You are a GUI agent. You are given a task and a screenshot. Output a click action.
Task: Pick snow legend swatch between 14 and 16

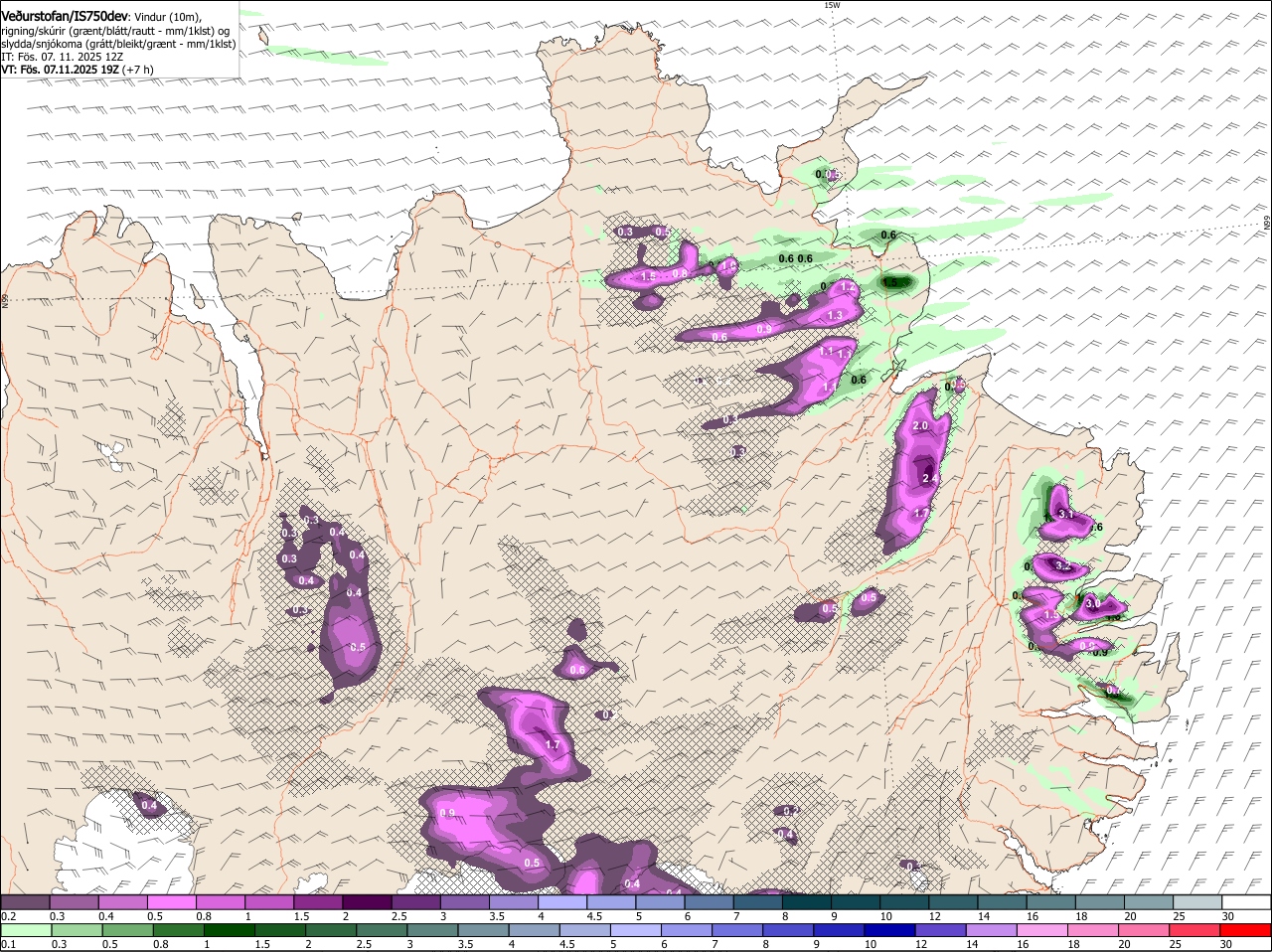point(1003,901)
